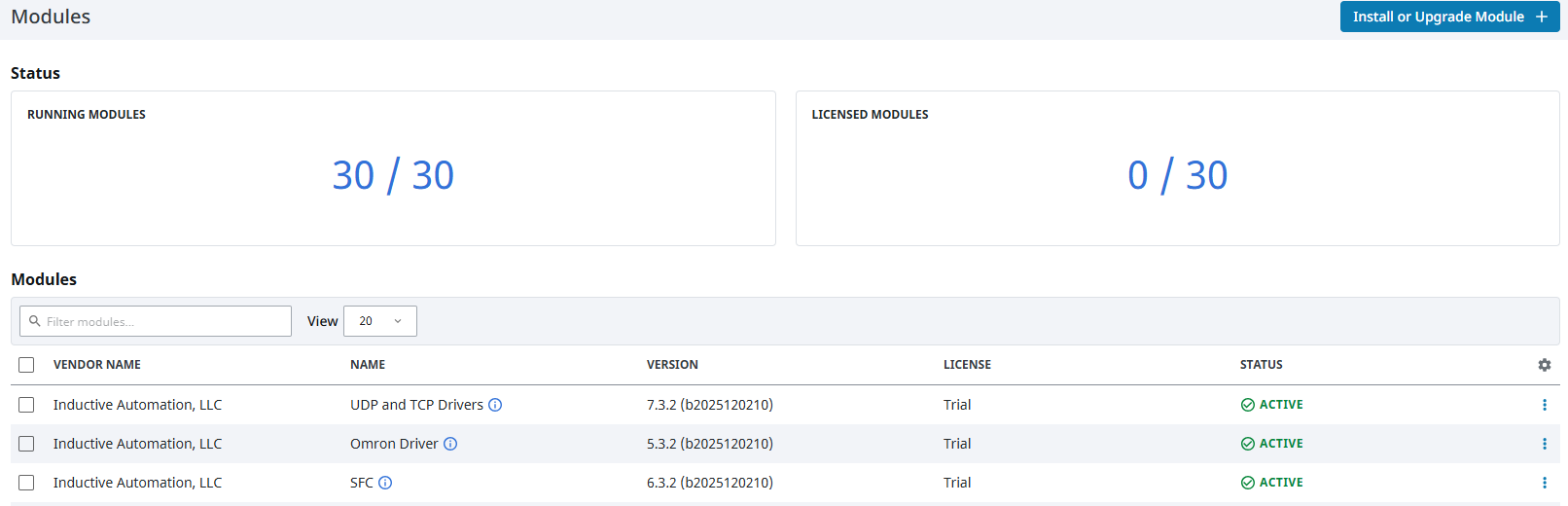Click info icon next to UDP and TCP Drivers
1568x506 pixels.
[495, 405]
